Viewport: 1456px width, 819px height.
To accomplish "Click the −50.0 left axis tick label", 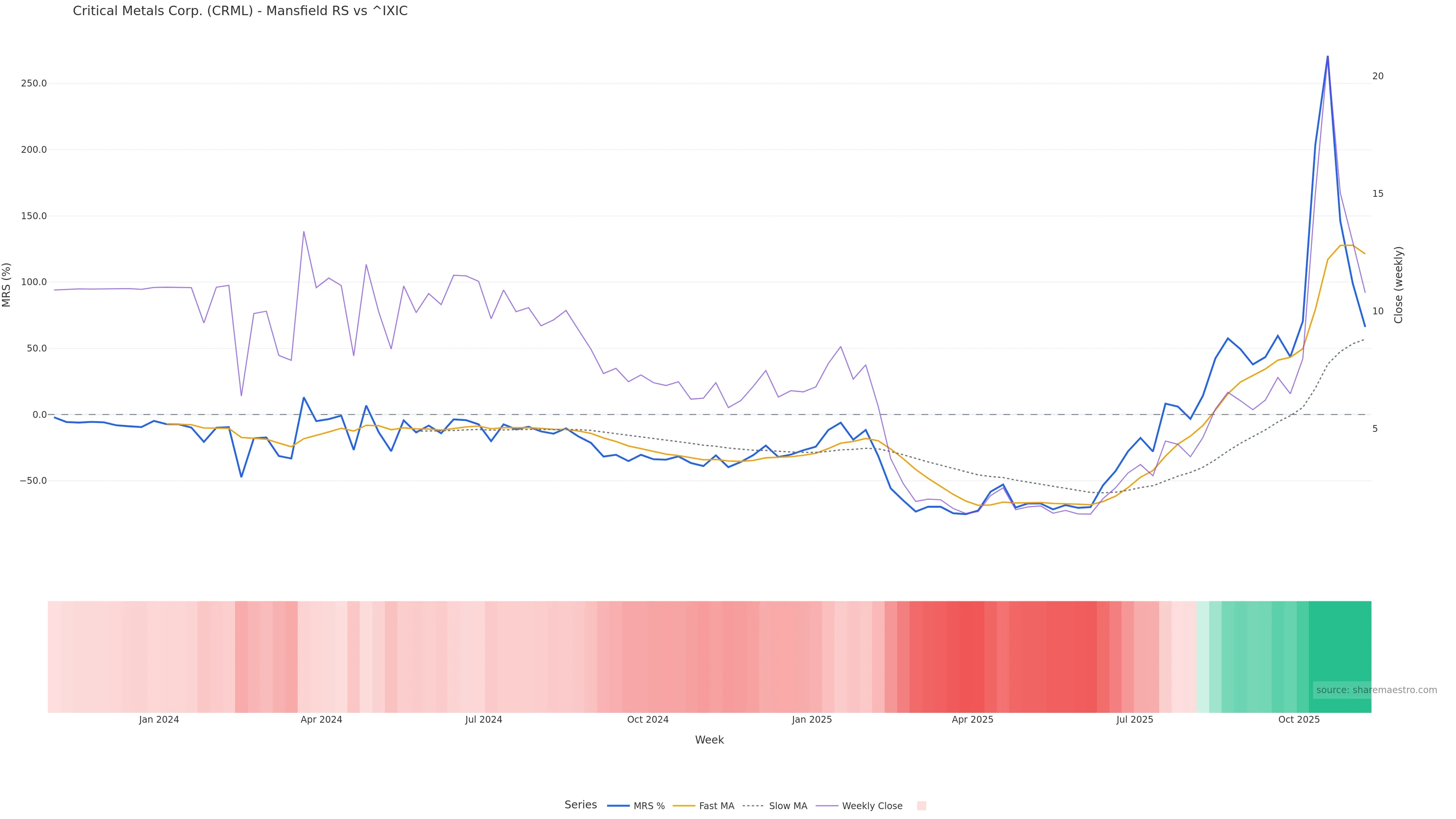I will pyautogui.click(x=33, y=481).
